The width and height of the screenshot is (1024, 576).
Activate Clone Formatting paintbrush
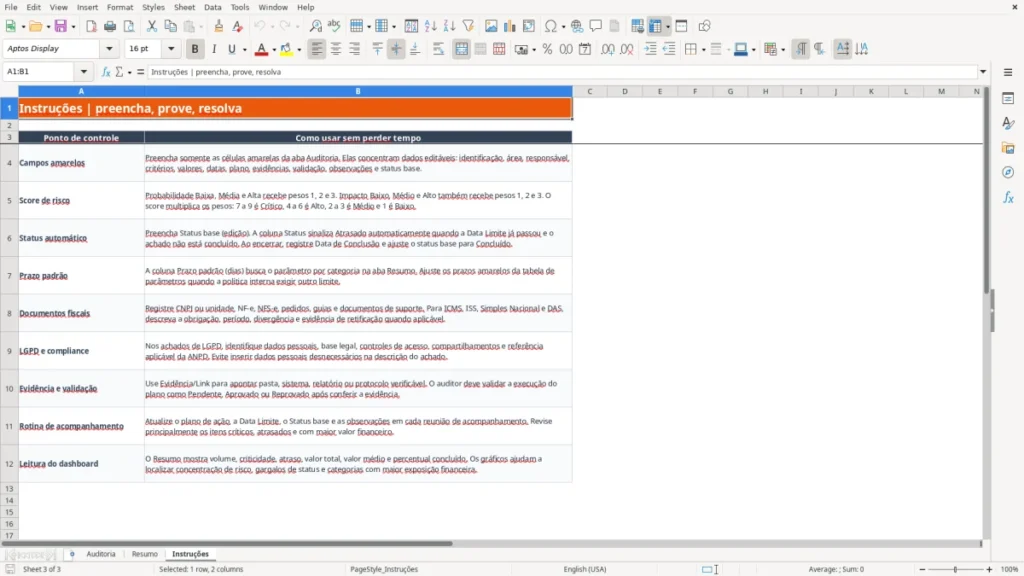tap(219, 26)
